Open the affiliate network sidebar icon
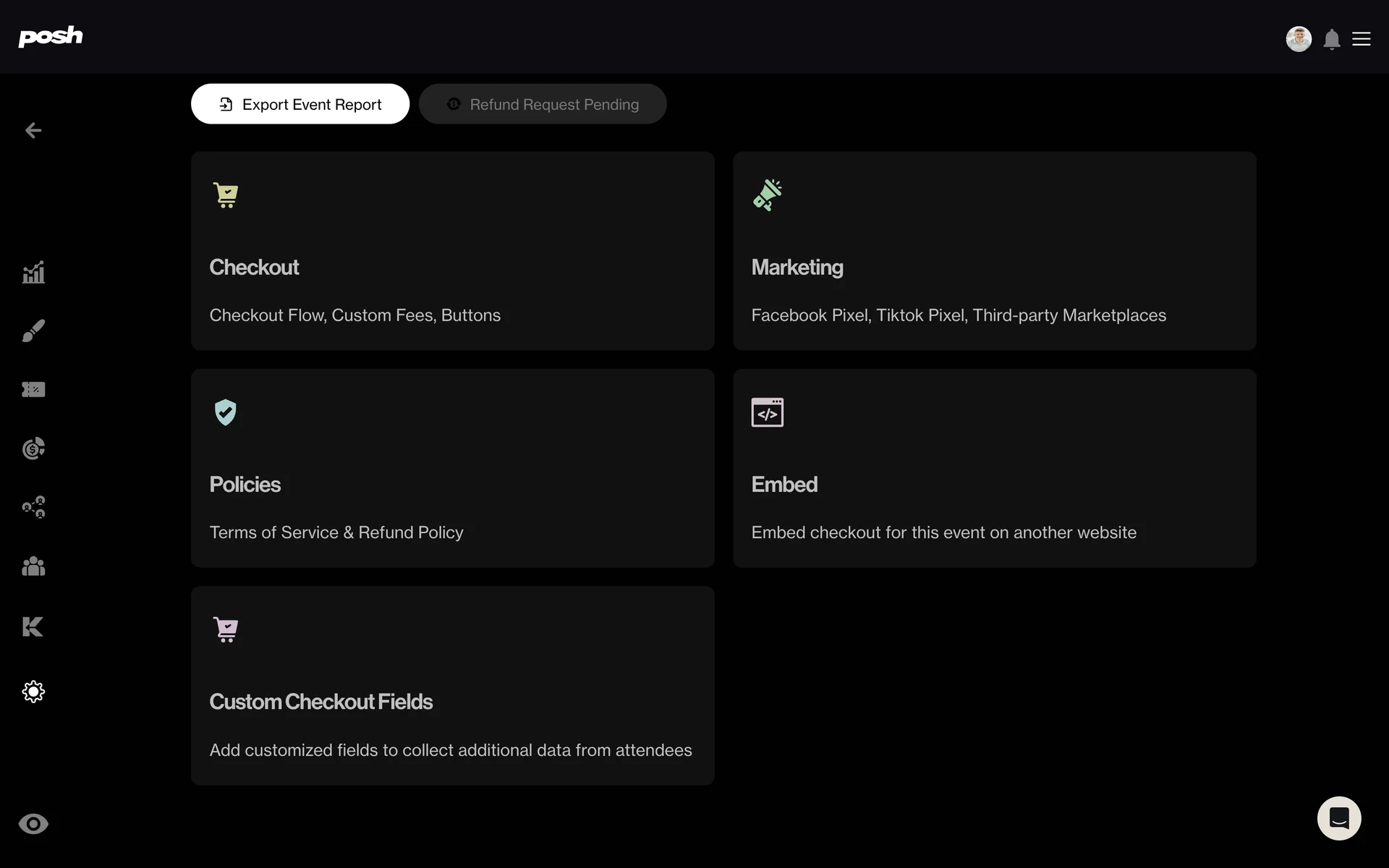1389x868 pixels. tap(33, 507)
